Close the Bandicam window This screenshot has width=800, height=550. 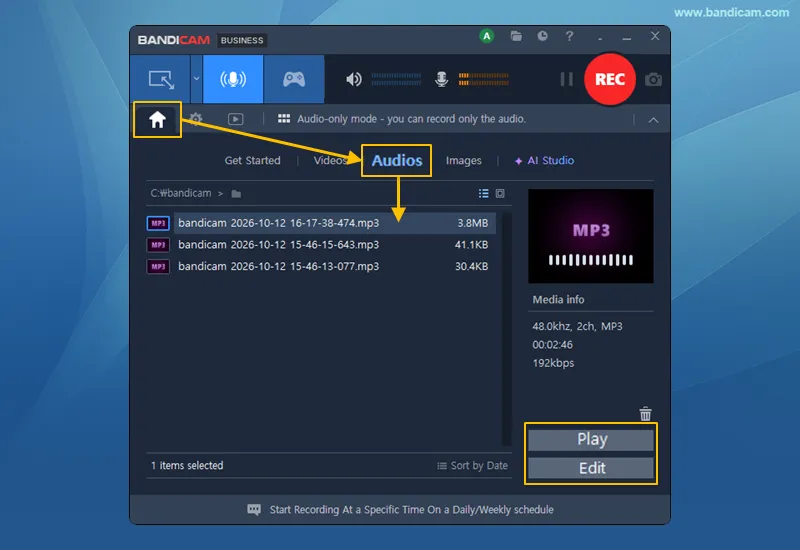(655, 36)
